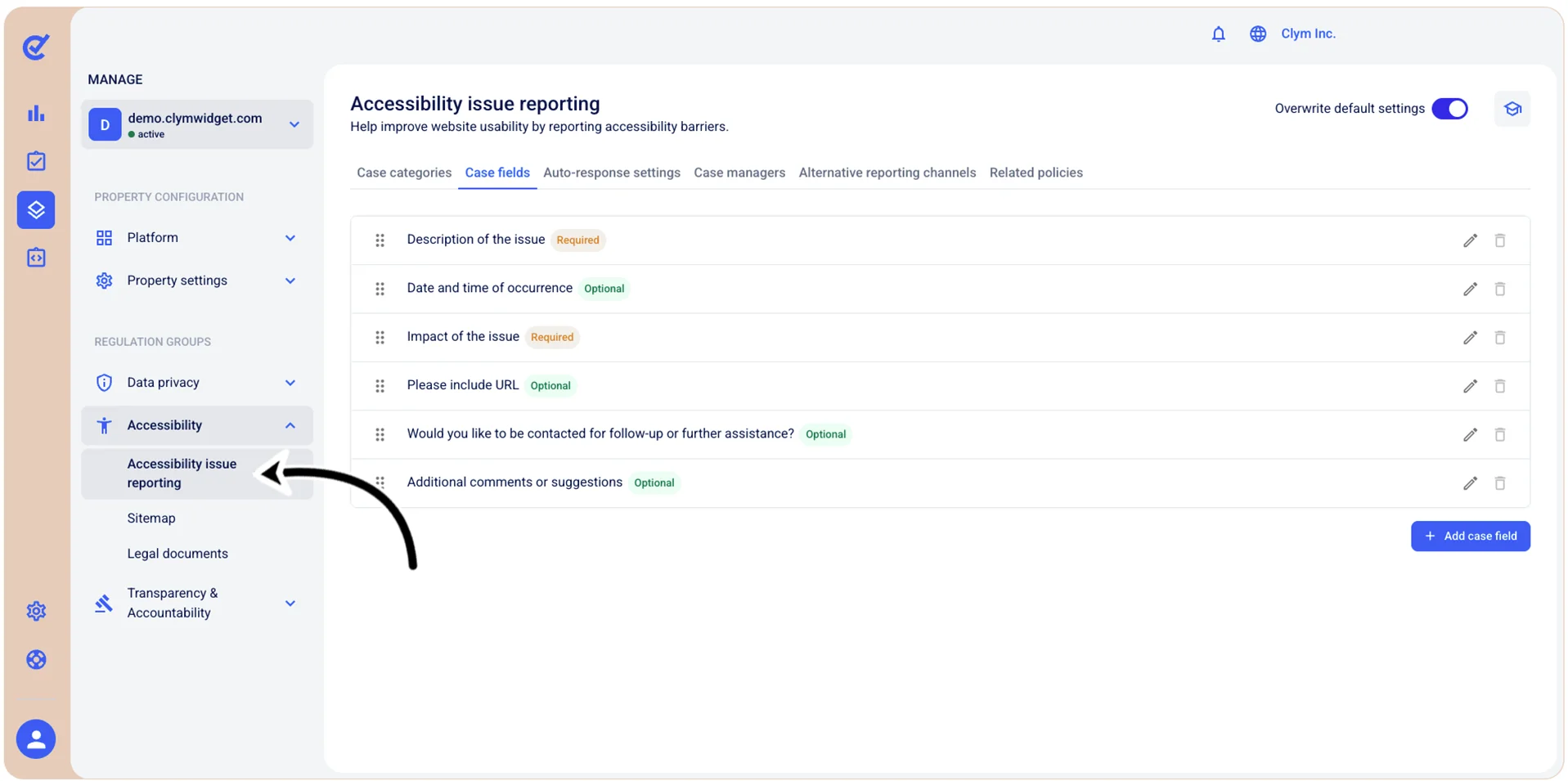Click drag handle of the follow-up contact row
The height and width of the screenshot is (781, 1568).
coord(380,434)
